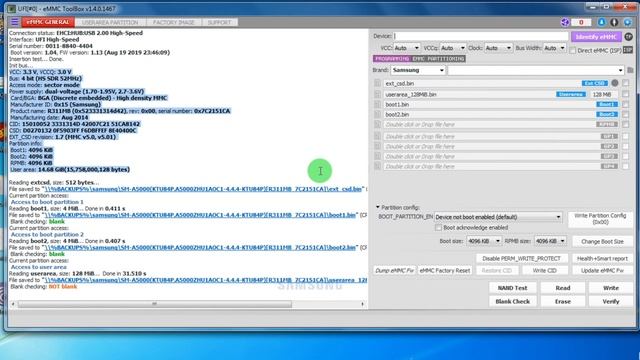Click file icon left of ext_csd.bin
This screenshot has width=640, height=360.
coord(378,83)
